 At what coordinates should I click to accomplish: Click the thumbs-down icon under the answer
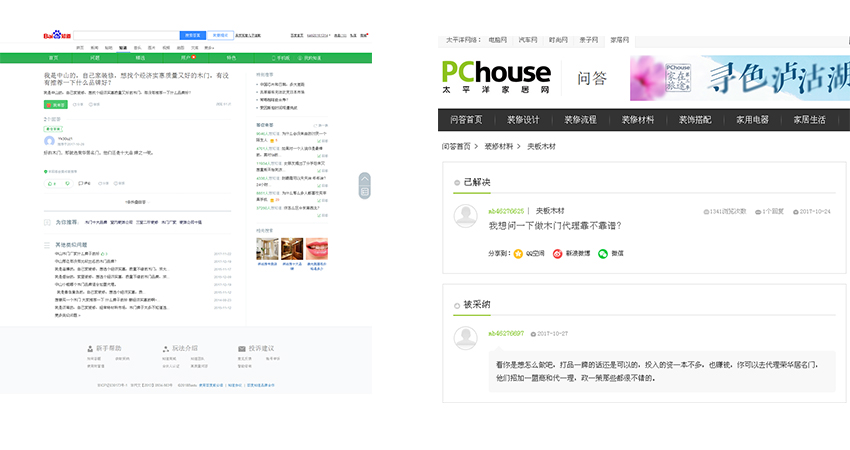pos(67,183)
